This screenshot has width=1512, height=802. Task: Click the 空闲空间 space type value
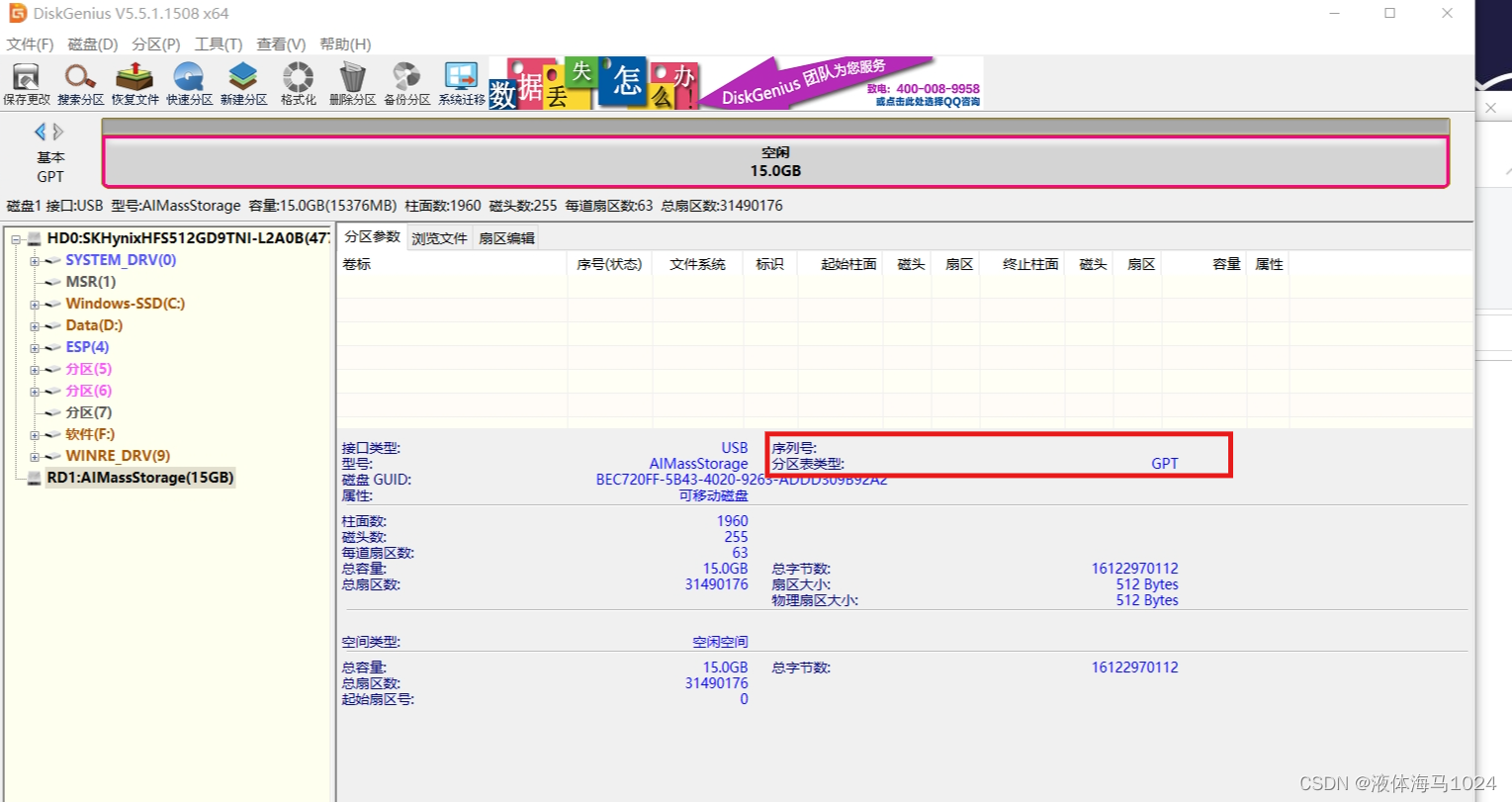[720, 642]
